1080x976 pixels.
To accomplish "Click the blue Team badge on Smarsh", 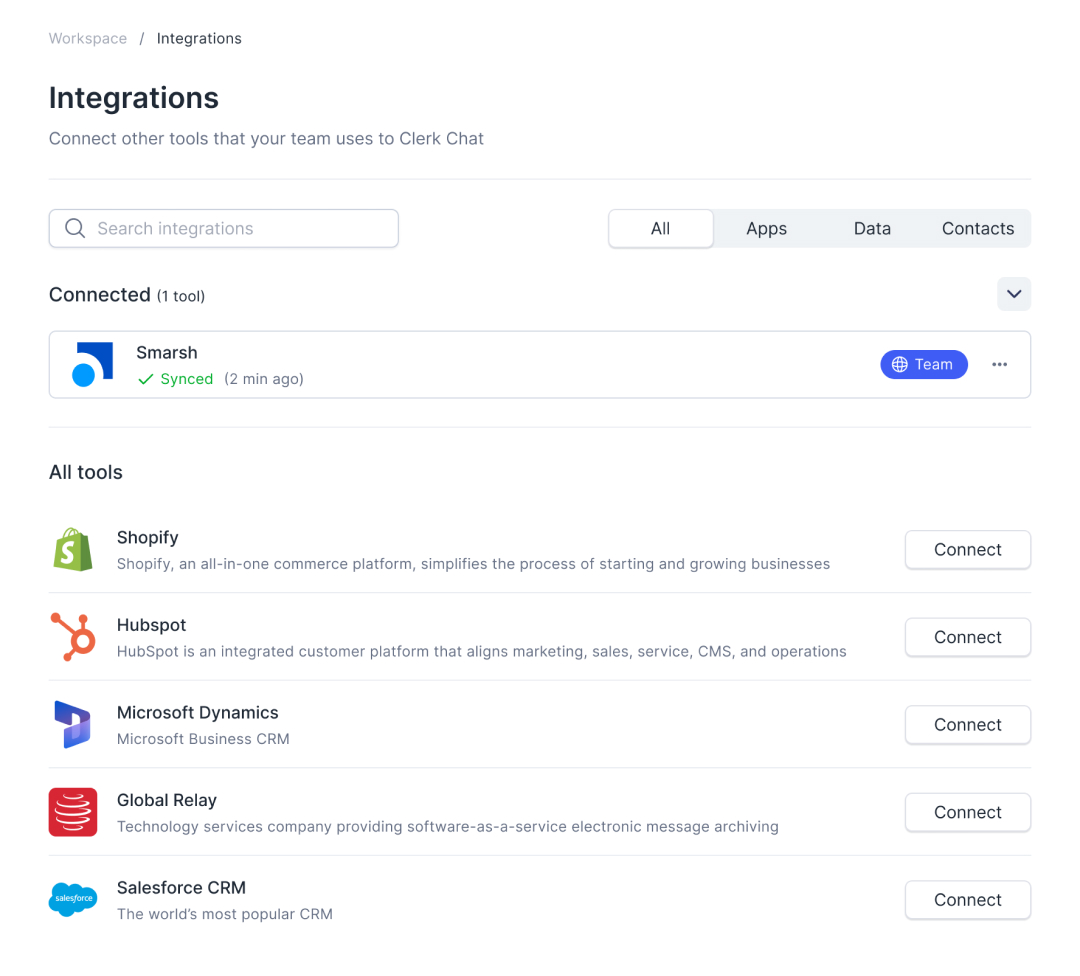I will point(924,364).
